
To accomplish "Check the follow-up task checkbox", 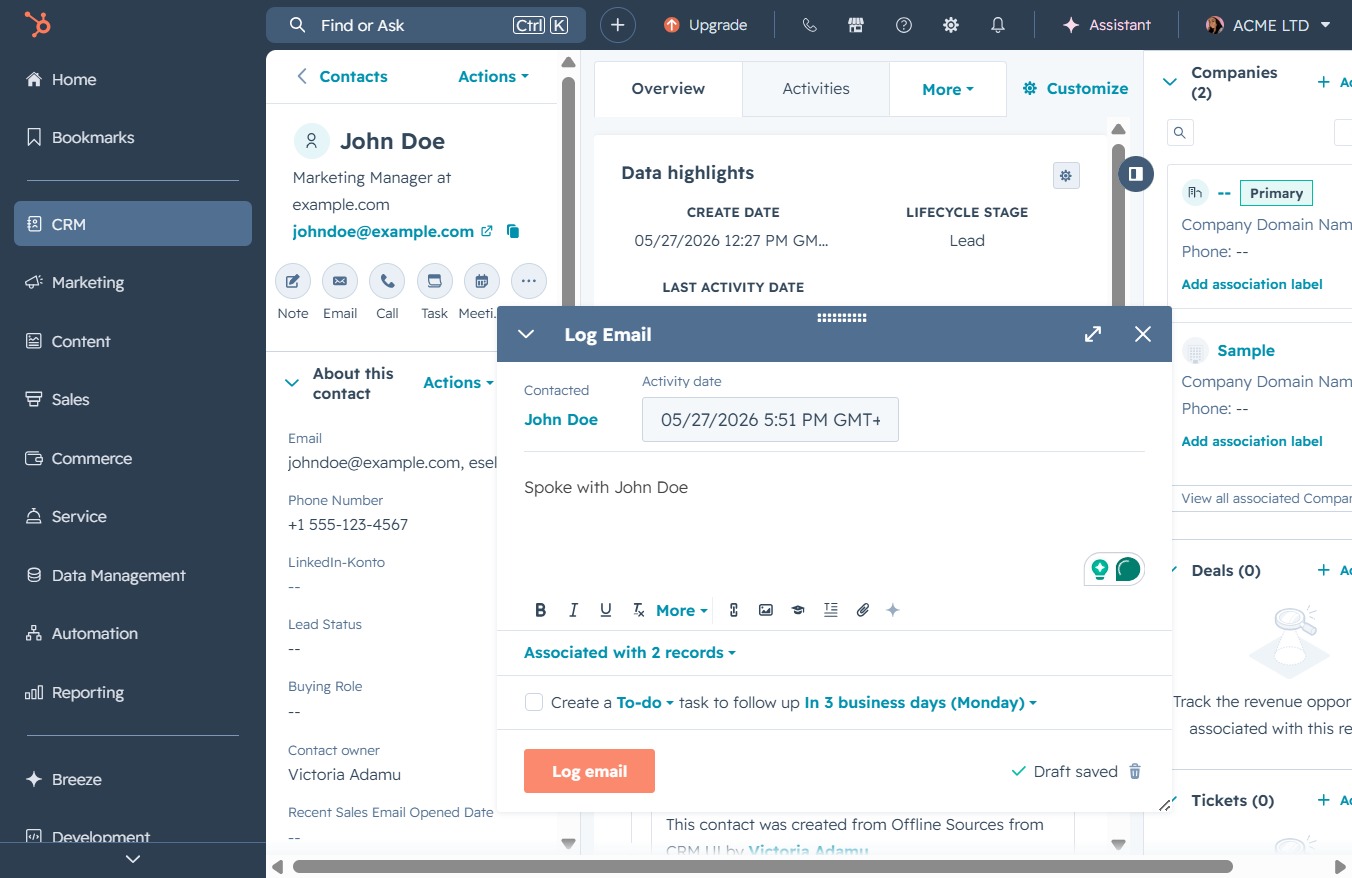I will 534,702.
